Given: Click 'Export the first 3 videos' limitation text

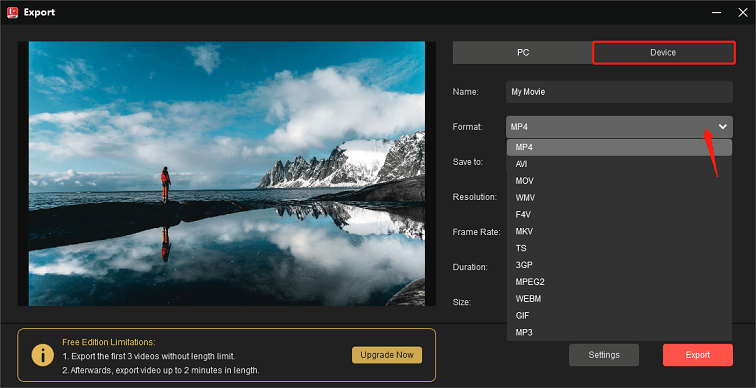Looking at the screenshot, I should pos(148,356).
